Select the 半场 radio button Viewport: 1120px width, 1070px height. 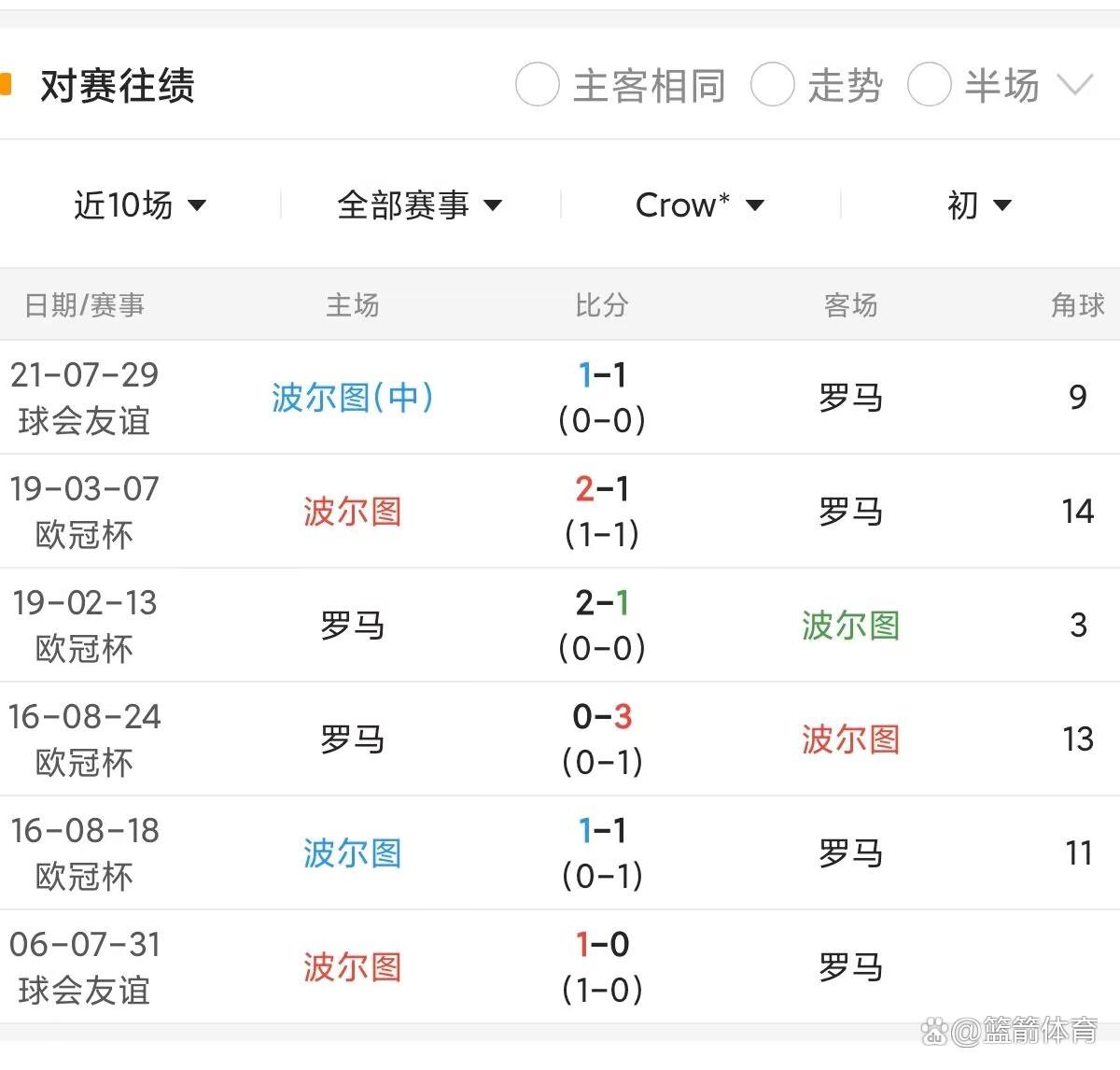point(930,85)
